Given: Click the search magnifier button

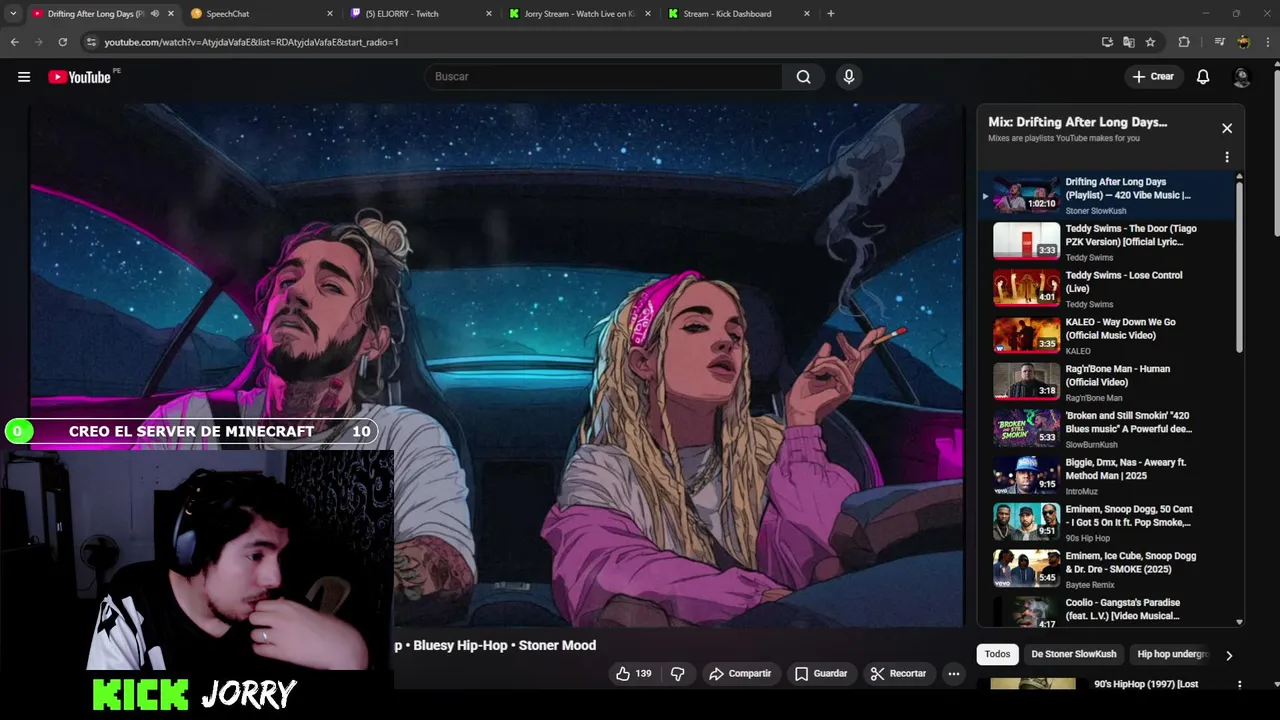Looking at the screenshot, I should coord(803,77).
